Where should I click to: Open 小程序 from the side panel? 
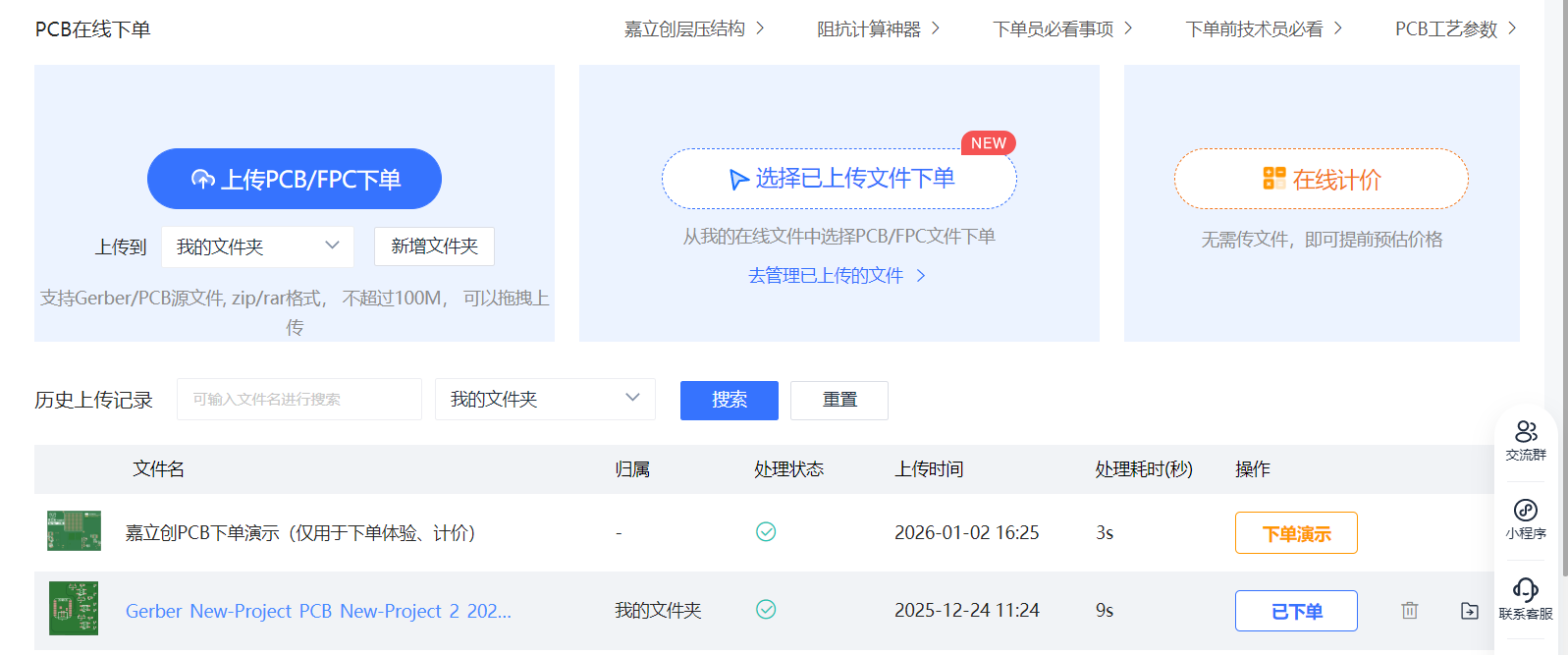1526,519
